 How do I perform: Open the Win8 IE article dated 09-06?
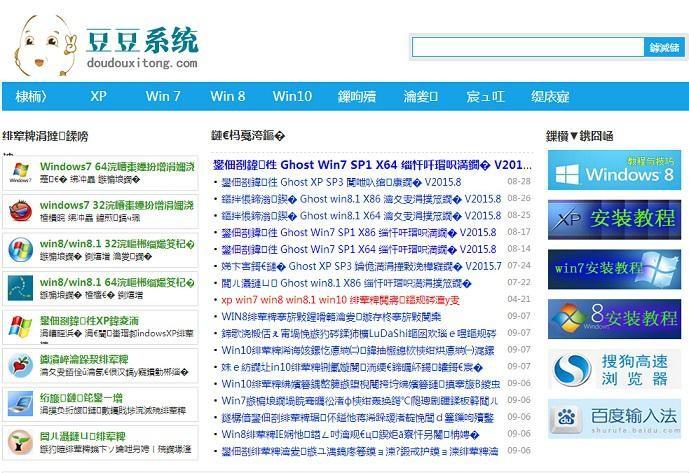pos(350,434)
